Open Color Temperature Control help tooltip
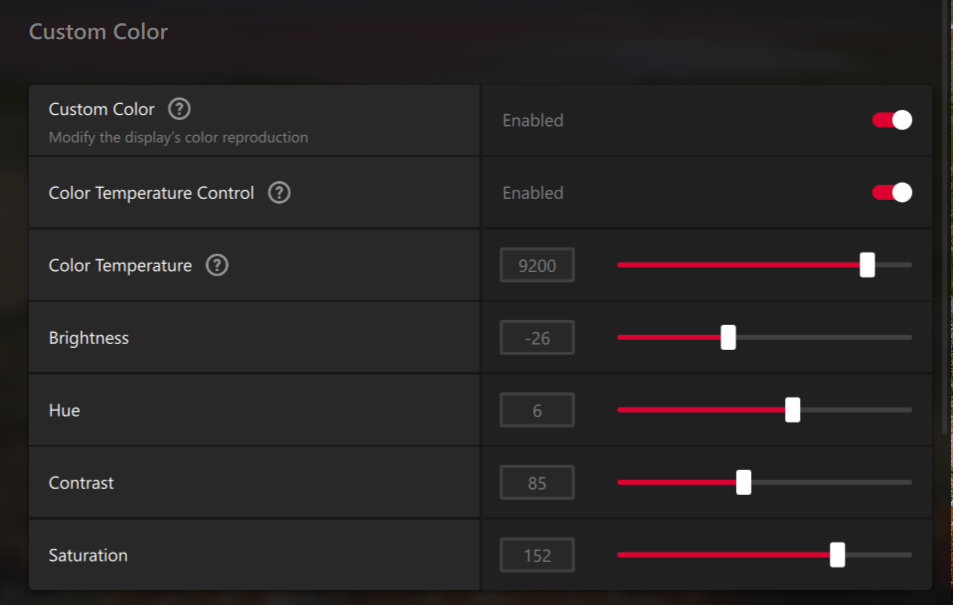The width and height of the screenshot is (953, 605). tap(279, 193)
